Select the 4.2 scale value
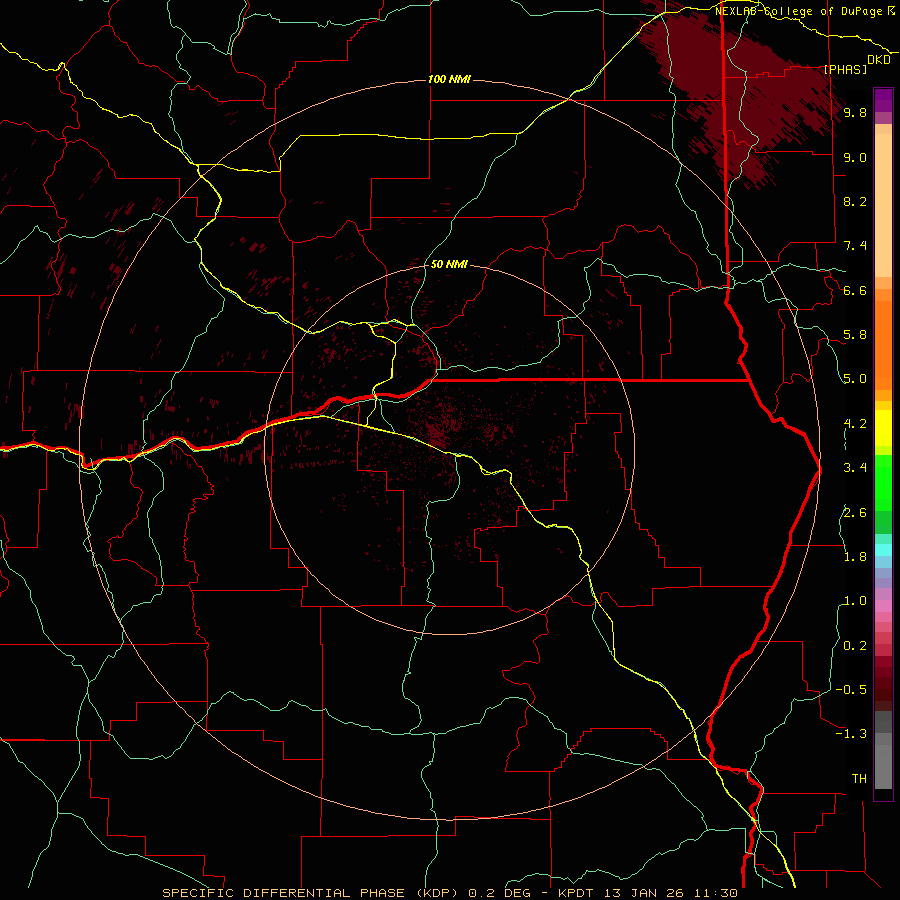The image size is (900, 900). 855,424
